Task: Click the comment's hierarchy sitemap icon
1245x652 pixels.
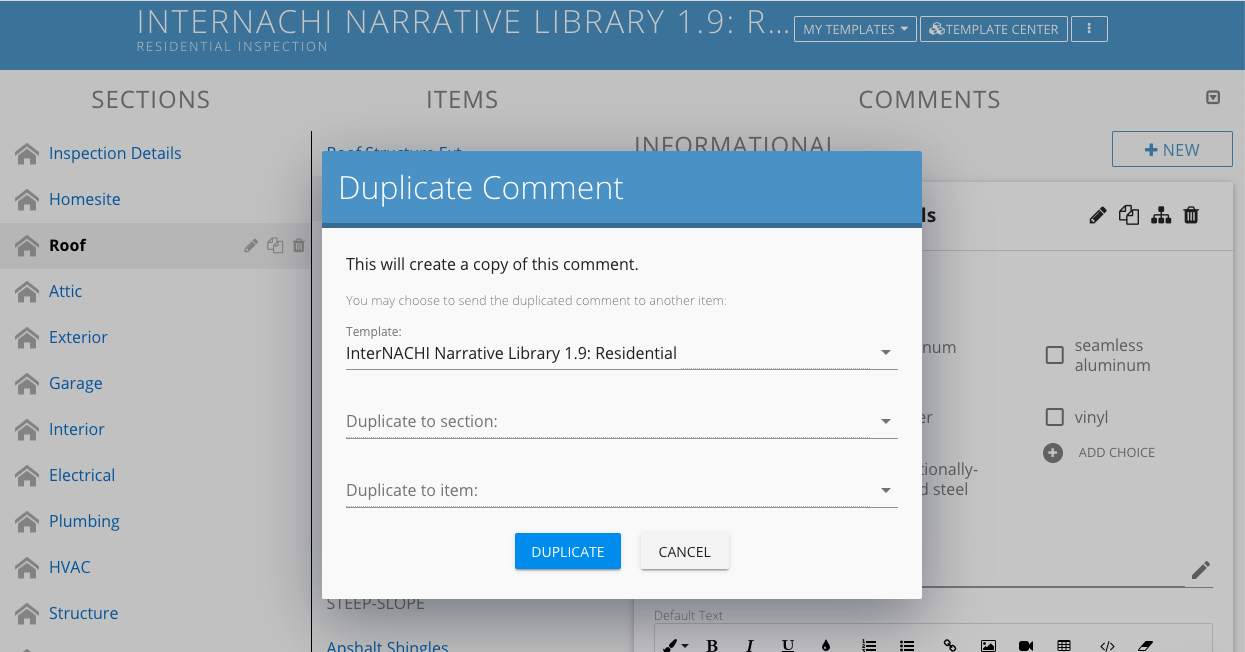Action: coord(1160,215)
